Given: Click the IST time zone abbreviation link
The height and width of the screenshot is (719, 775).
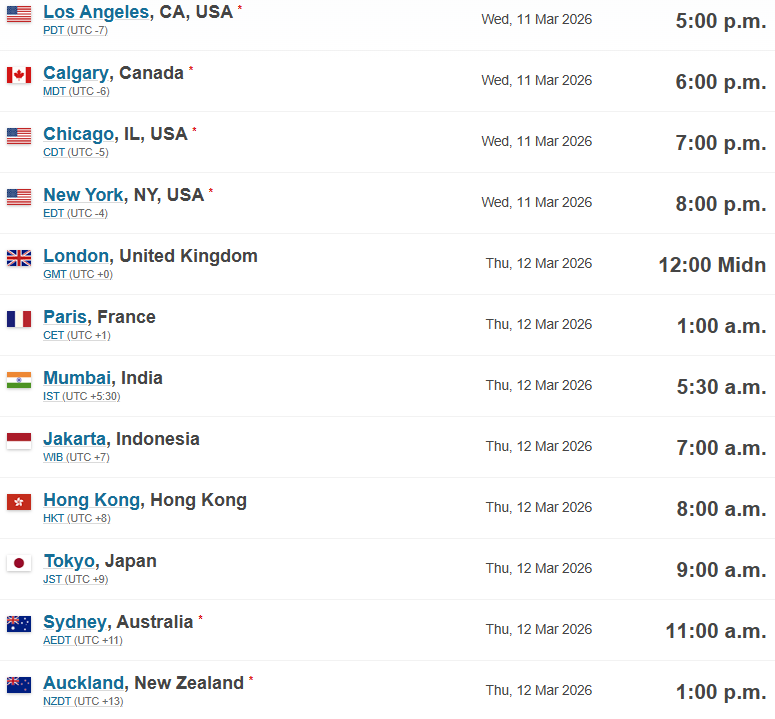Looking at the screenshot, I should [x=51, y=397].
